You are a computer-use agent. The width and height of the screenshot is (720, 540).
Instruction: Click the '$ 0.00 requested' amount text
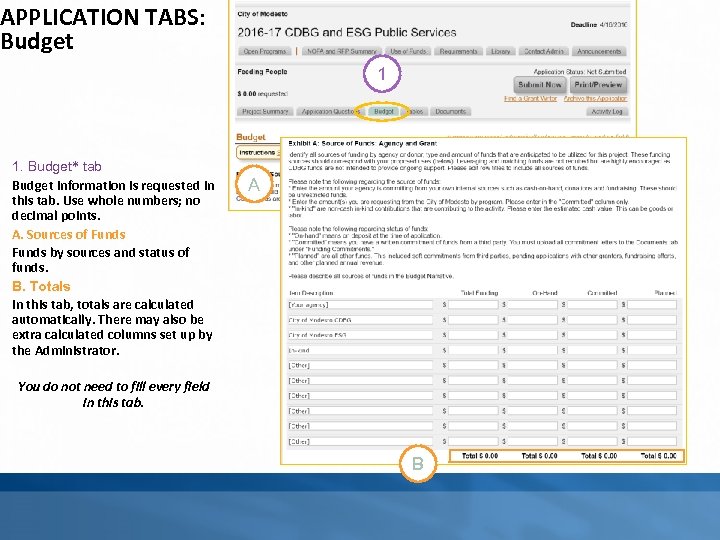click(262, 94)
